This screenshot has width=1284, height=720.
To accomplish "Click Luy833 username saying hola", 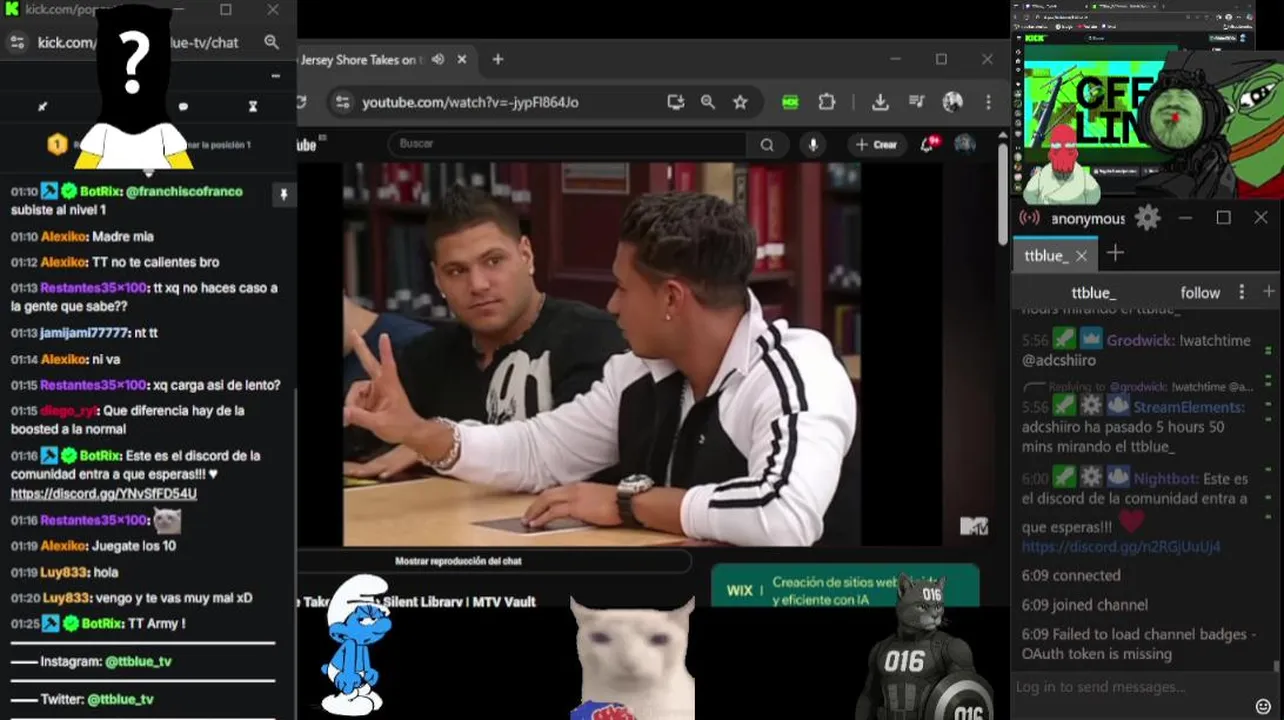I will [x=65, y=572].
